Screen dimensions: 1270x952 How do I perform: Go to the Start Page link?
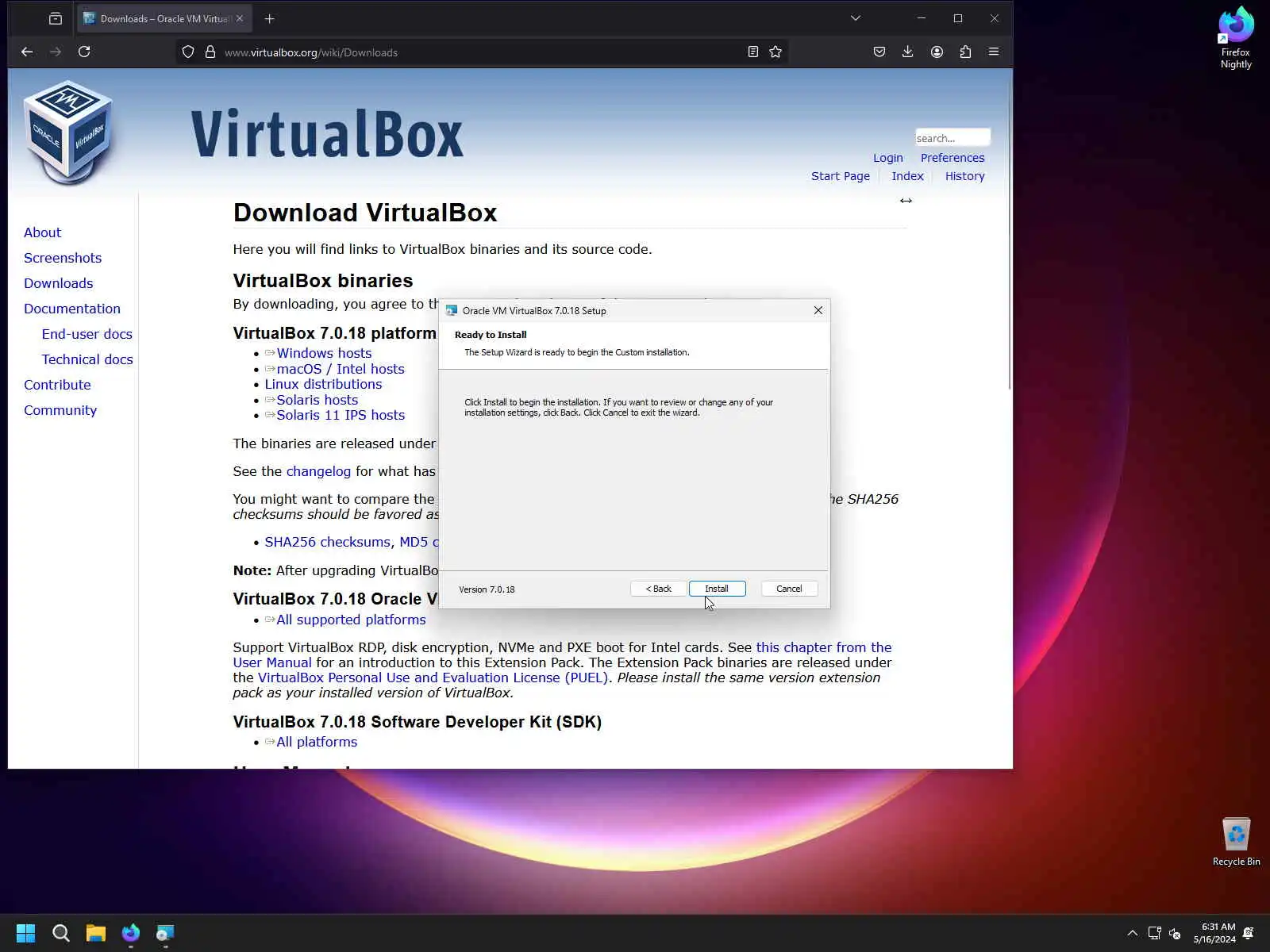(841, 176)
